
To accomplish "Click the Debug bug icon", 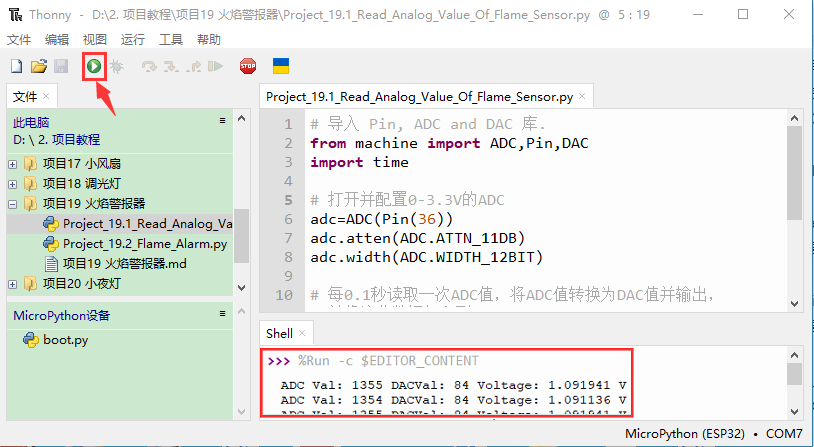I will (x=117, y=67).
